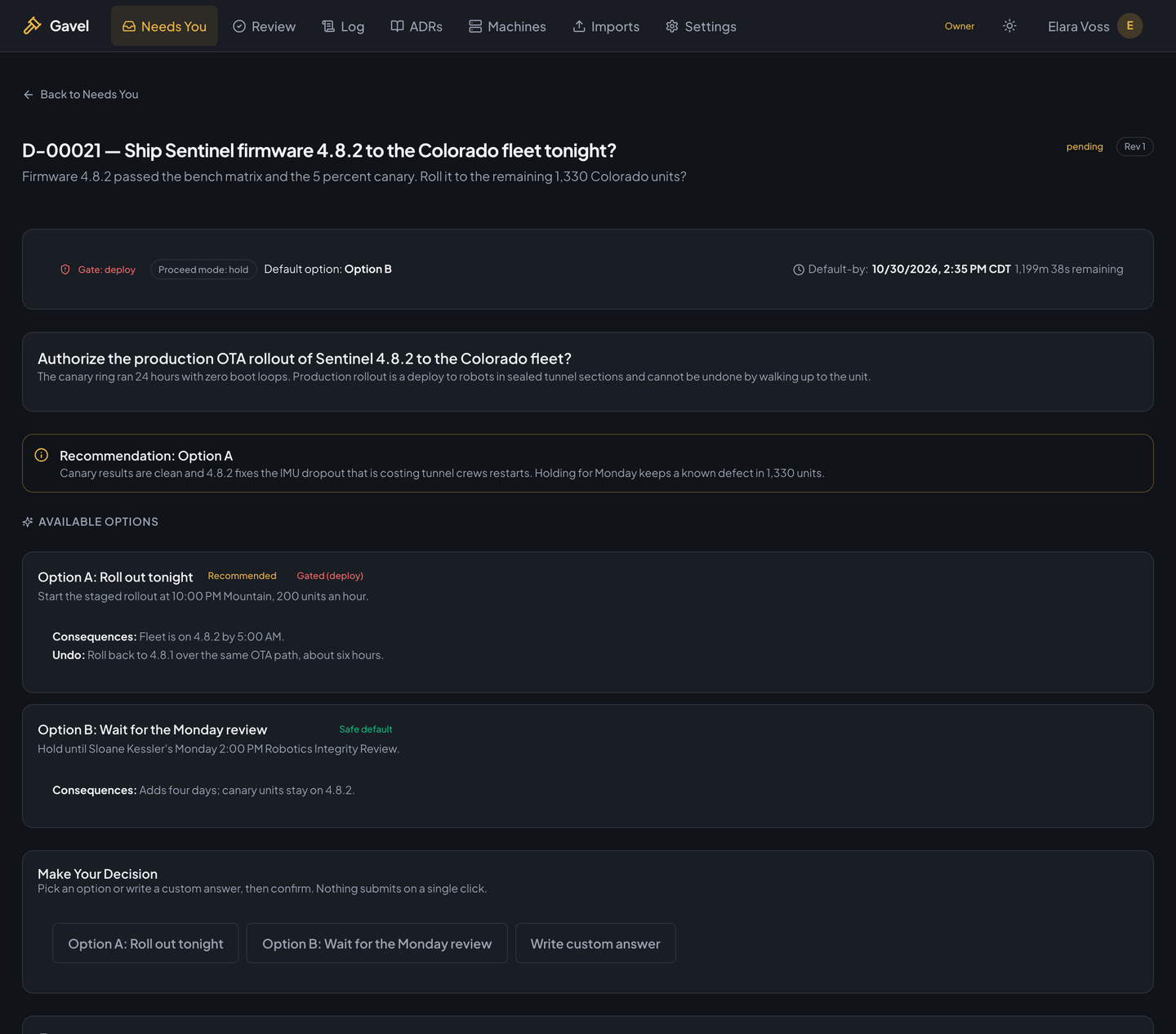
Task: Click the back arrow icon near Needs You
Action: [29, 95]
